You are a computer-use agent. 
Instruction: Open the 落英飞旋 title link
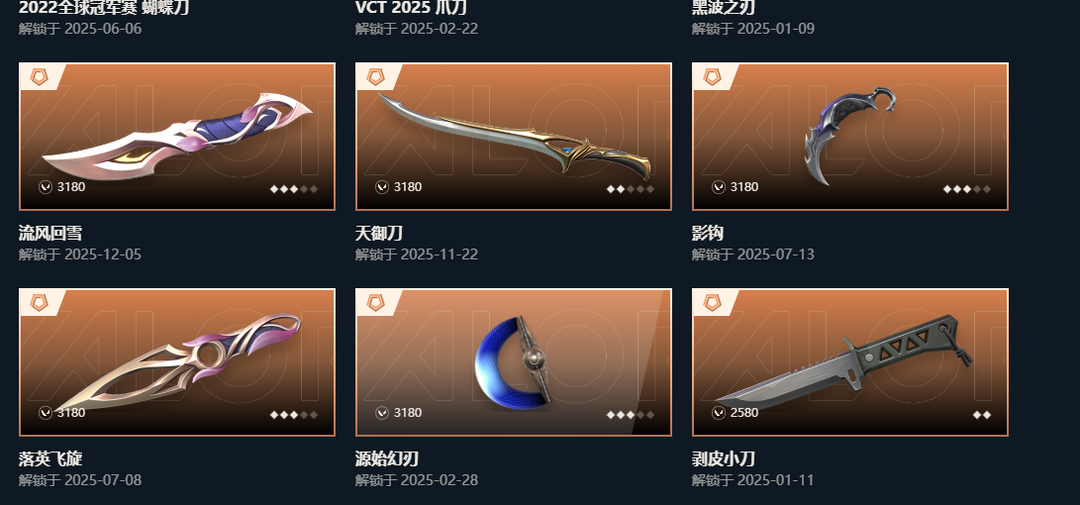50,459
